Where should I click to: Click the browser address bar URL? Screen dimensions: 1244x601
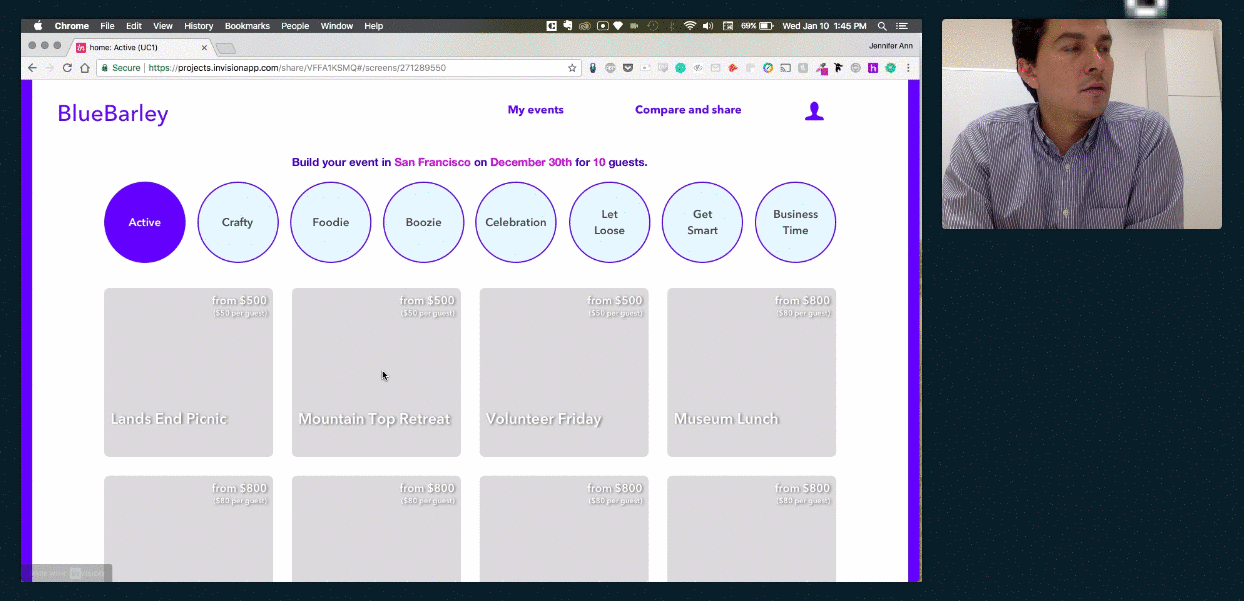coord(297,68)
